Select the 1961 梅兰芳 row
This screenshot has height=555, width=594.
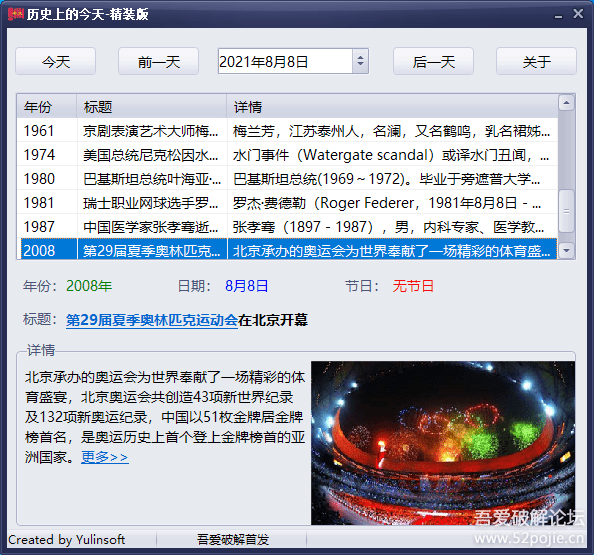(x=287, y=131)
